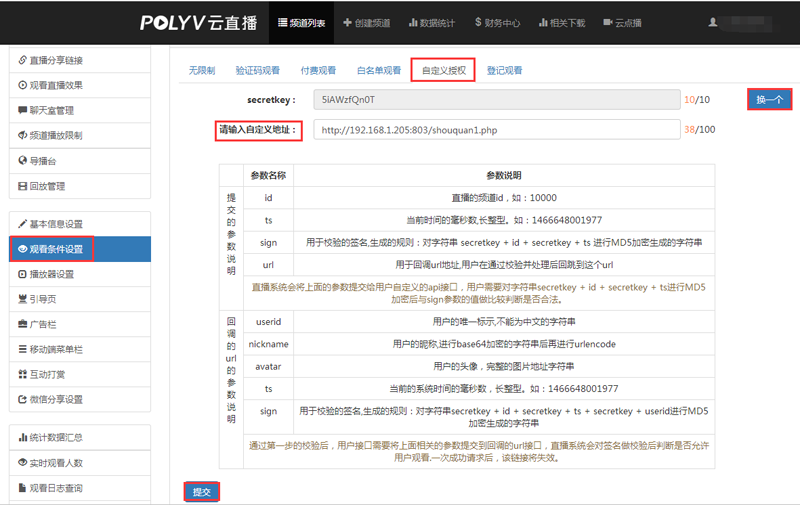Click the link icon beside 直播分享链接
Viewport: 800px width, 505px height.
coord(22,61)
